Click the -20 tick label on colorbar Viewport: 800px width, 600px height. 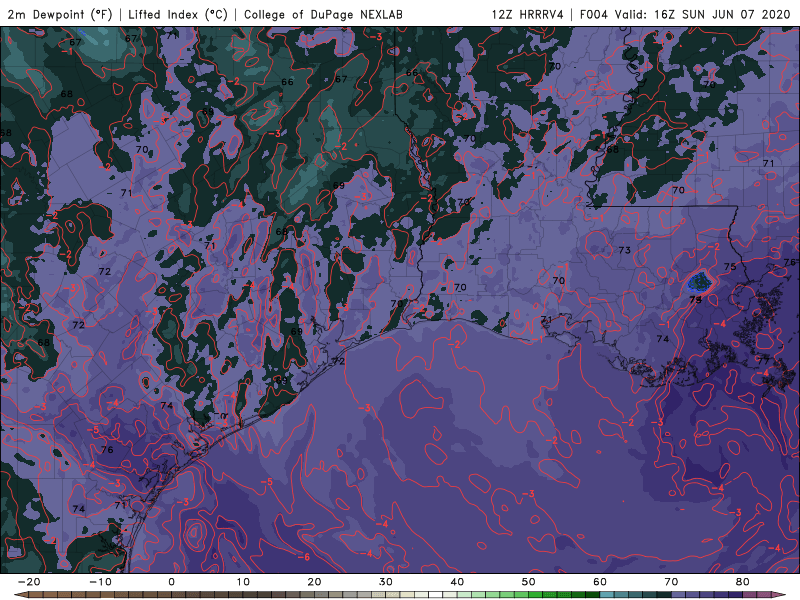click(29, 582)
